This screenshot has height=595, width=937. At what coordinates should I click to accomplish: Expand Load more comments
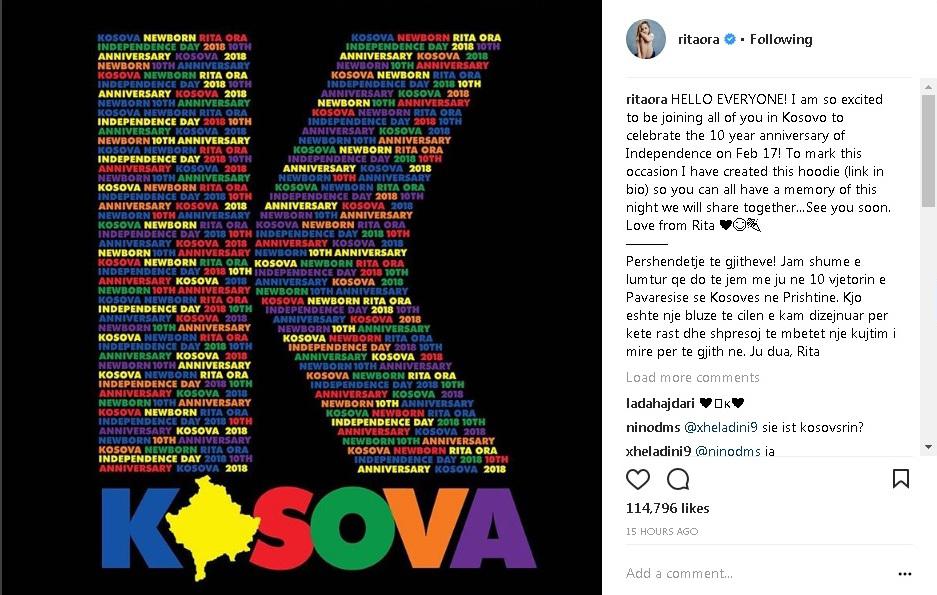point(692,377)
